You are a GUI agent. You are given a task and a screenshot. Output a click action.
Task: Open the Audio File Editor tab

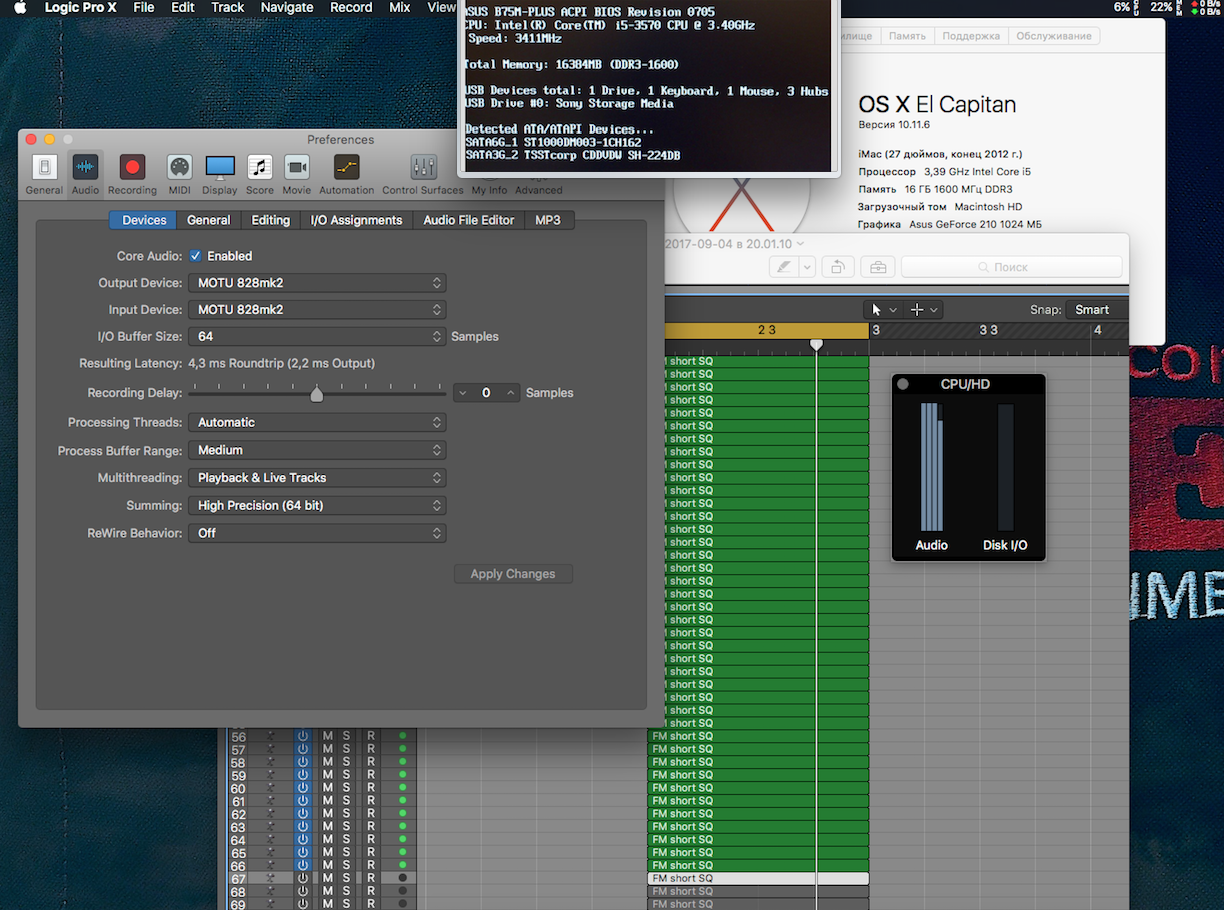(468, 220)
